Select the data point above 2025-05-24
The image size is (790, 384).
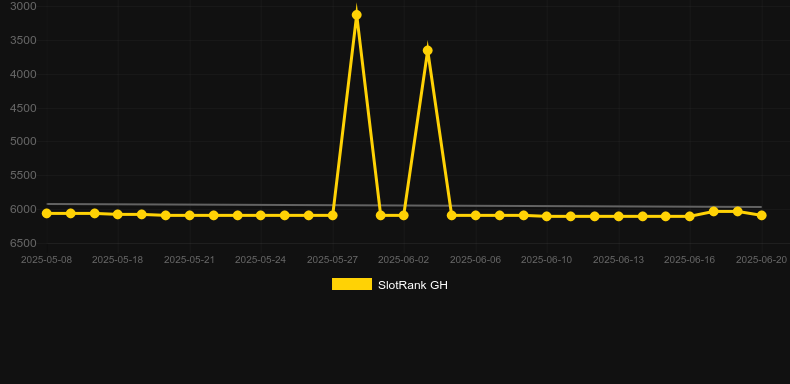coord(260,215)
